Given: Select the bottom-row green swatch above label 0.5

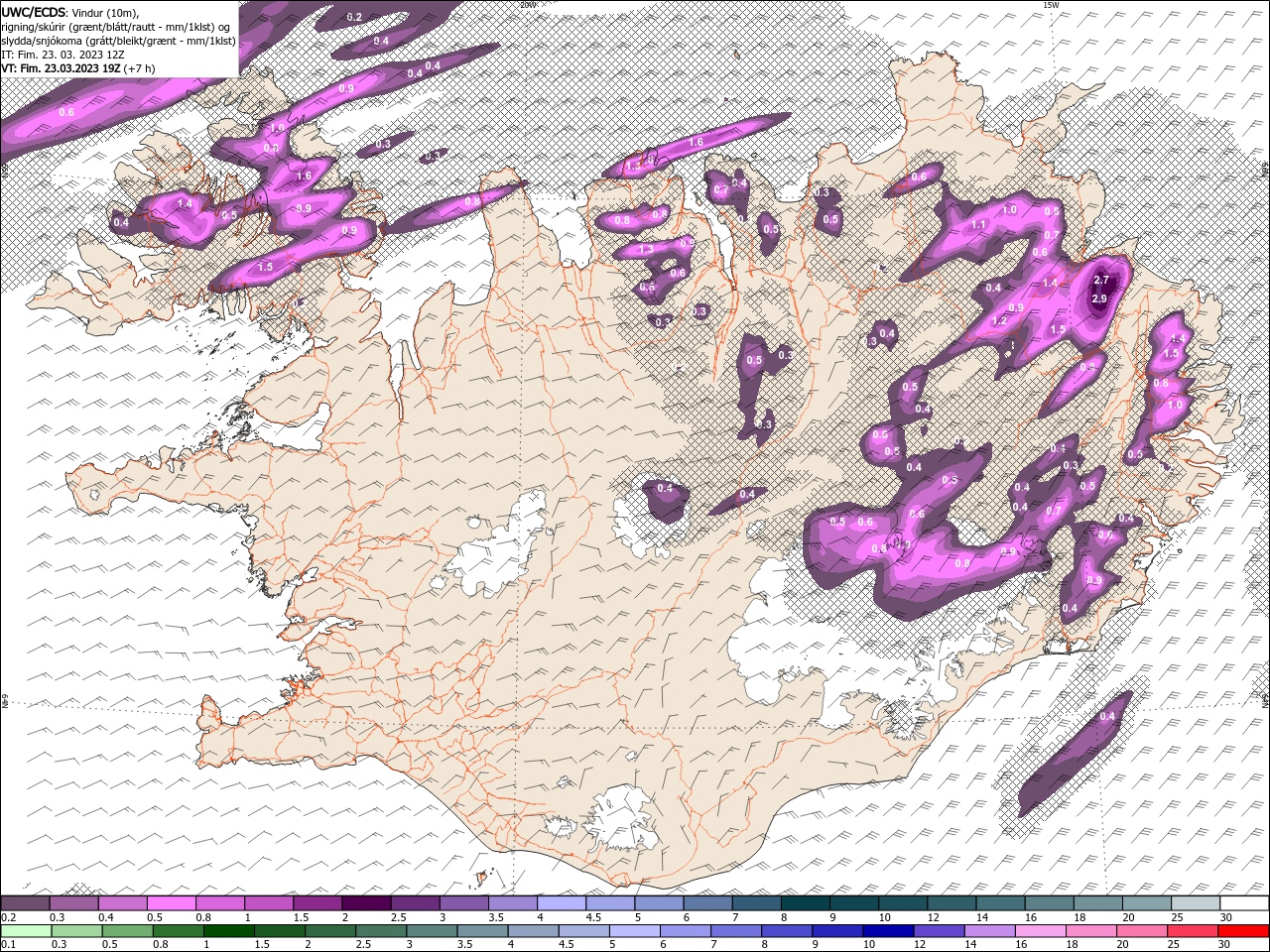Looking at the screenshot, I should pyautogui.click(x=129, y=931).
